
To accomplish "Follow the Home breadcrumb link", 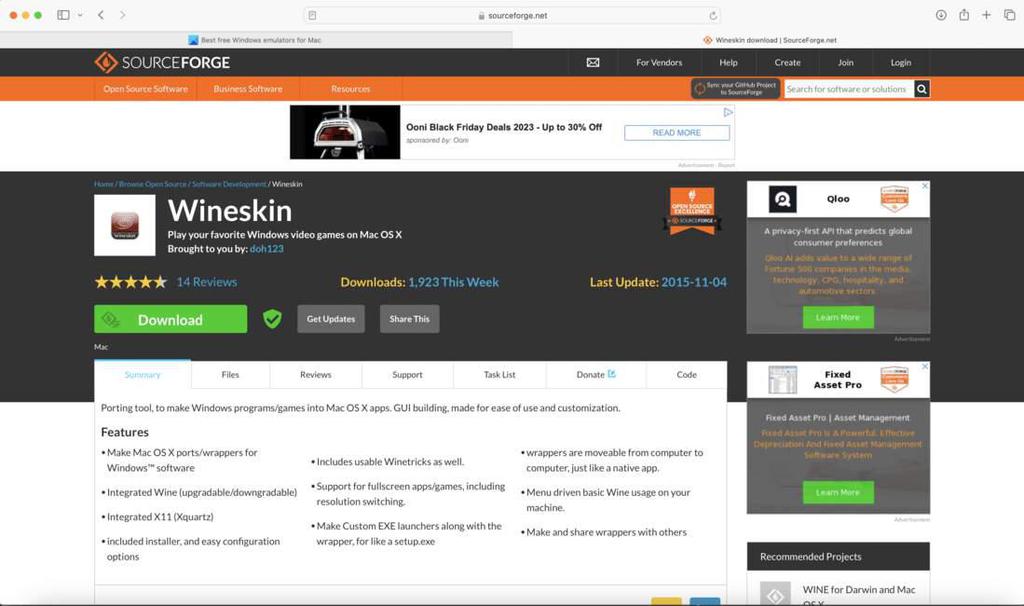I will click(x=103, y=184).
